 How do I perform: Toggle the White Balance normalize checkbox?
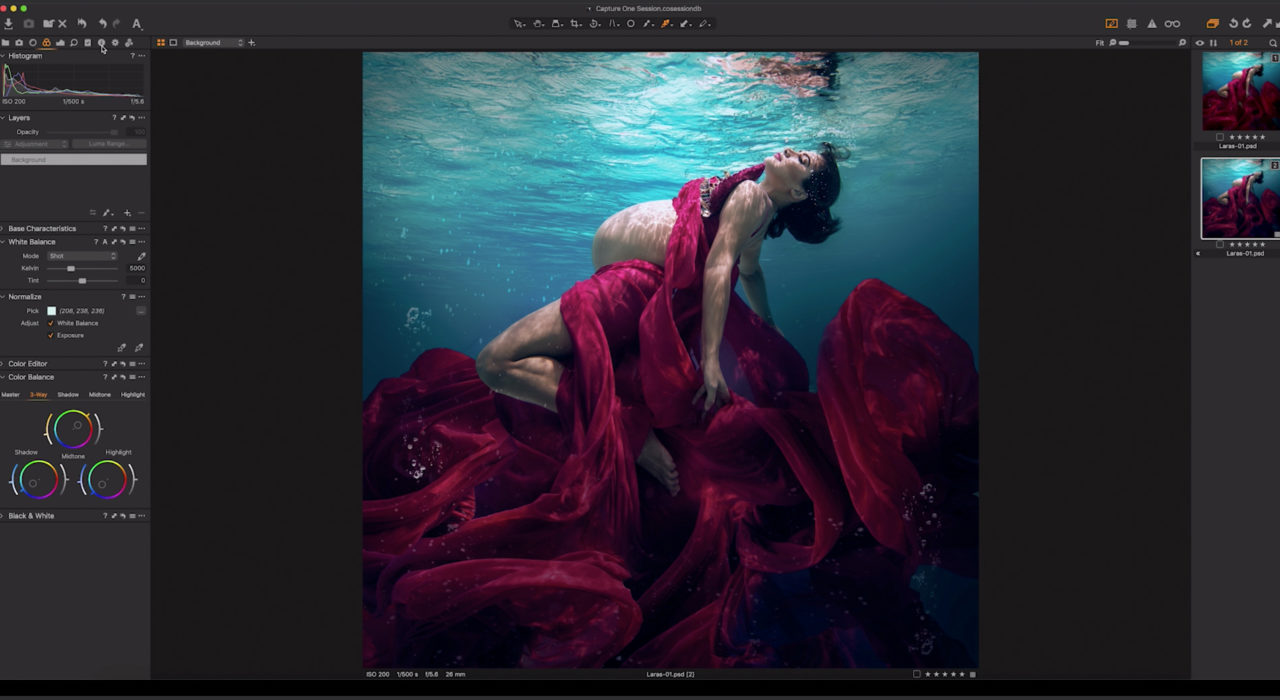click(x=51, y=323)
